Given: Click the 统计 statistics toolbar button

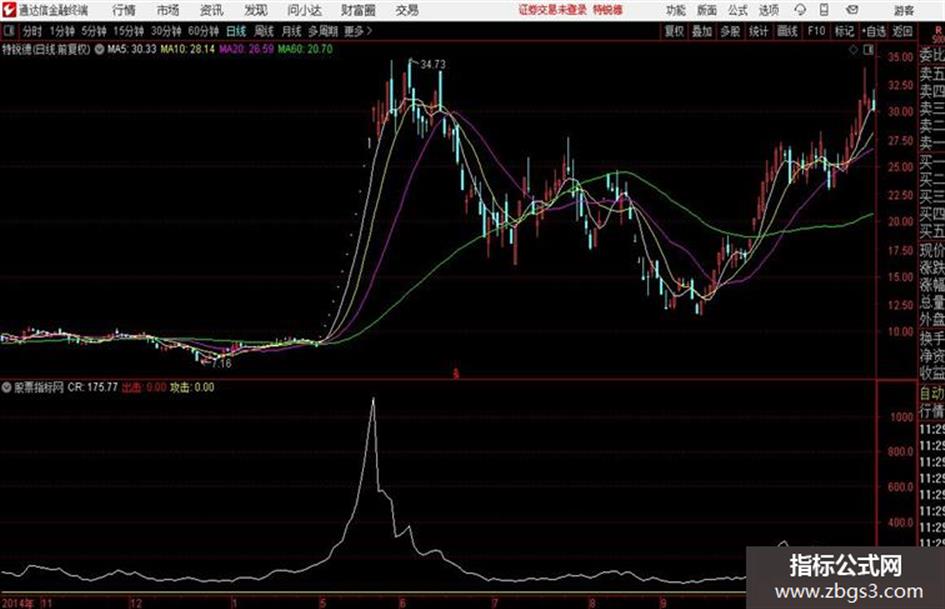Looking at the screenshot, I should coord(758,31).
